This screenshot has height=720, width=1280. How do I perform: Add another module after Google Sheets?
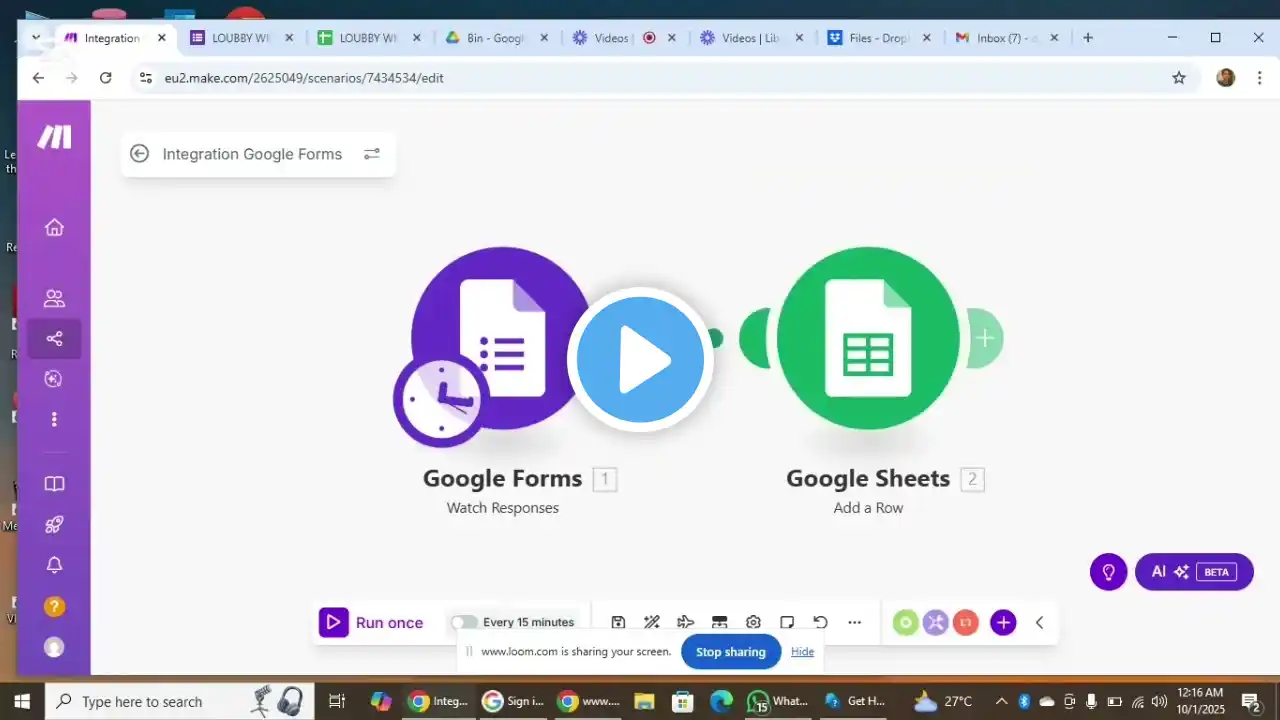click(985, 338)
